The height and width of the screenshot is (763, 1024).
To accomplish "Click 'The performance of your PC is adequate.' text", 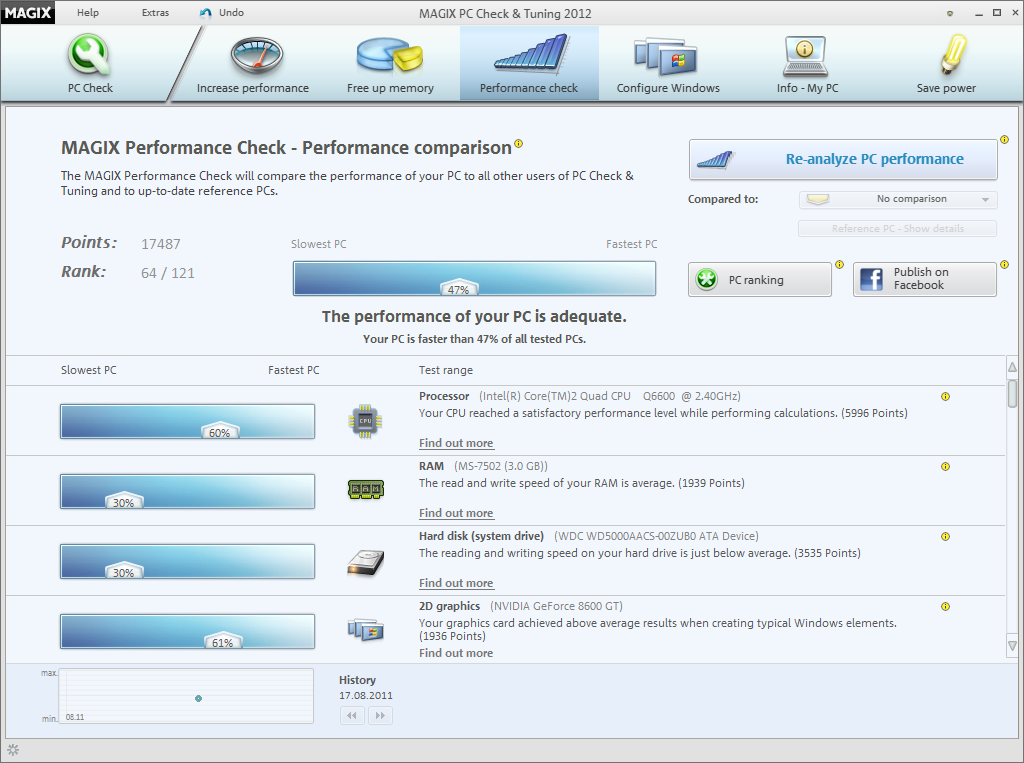I will point(474,317).
